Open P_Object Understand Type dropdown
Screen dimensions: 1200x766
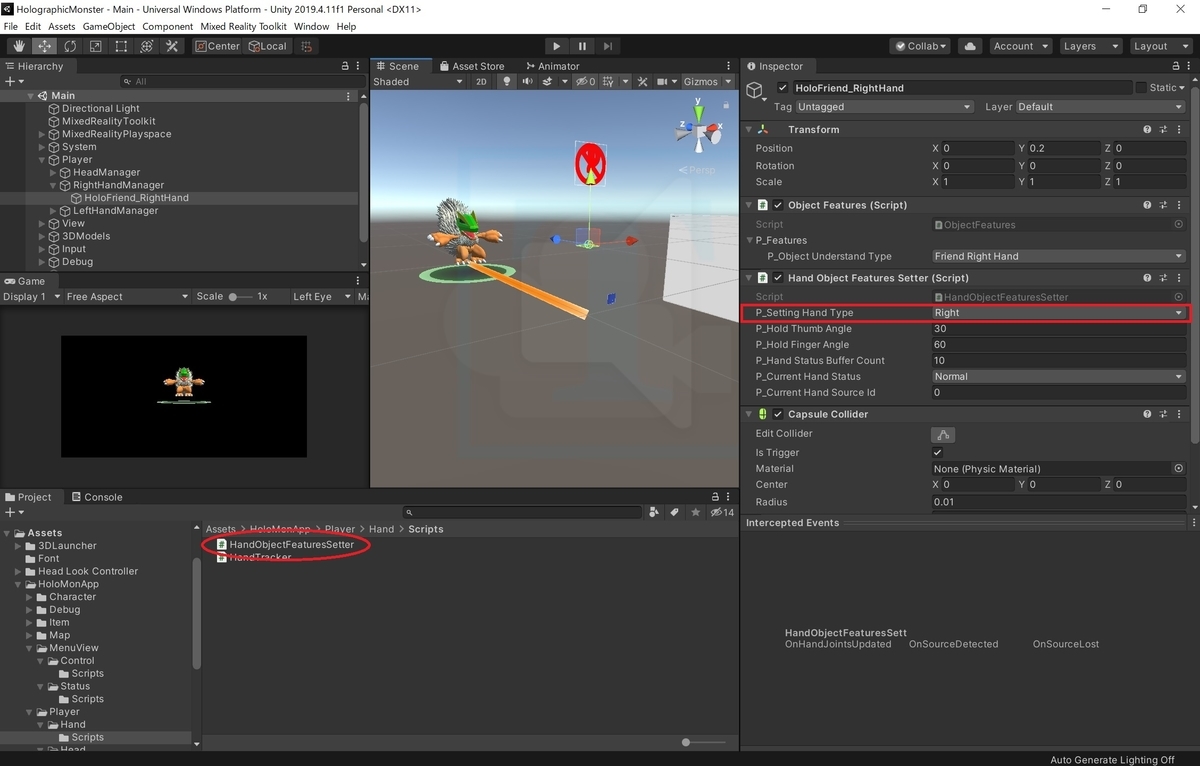click(x=1058, y=256)
